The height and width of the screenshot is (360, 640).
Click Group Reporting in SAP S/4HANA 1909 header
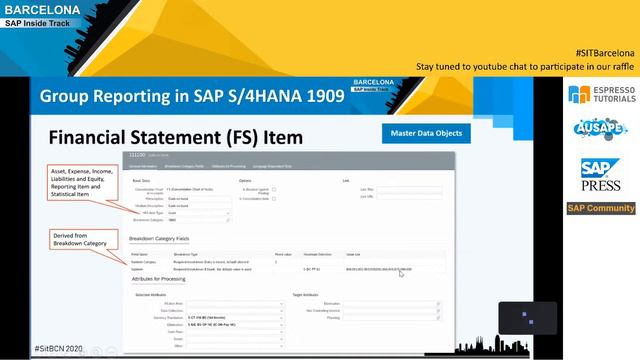click(x=192, y=96)
